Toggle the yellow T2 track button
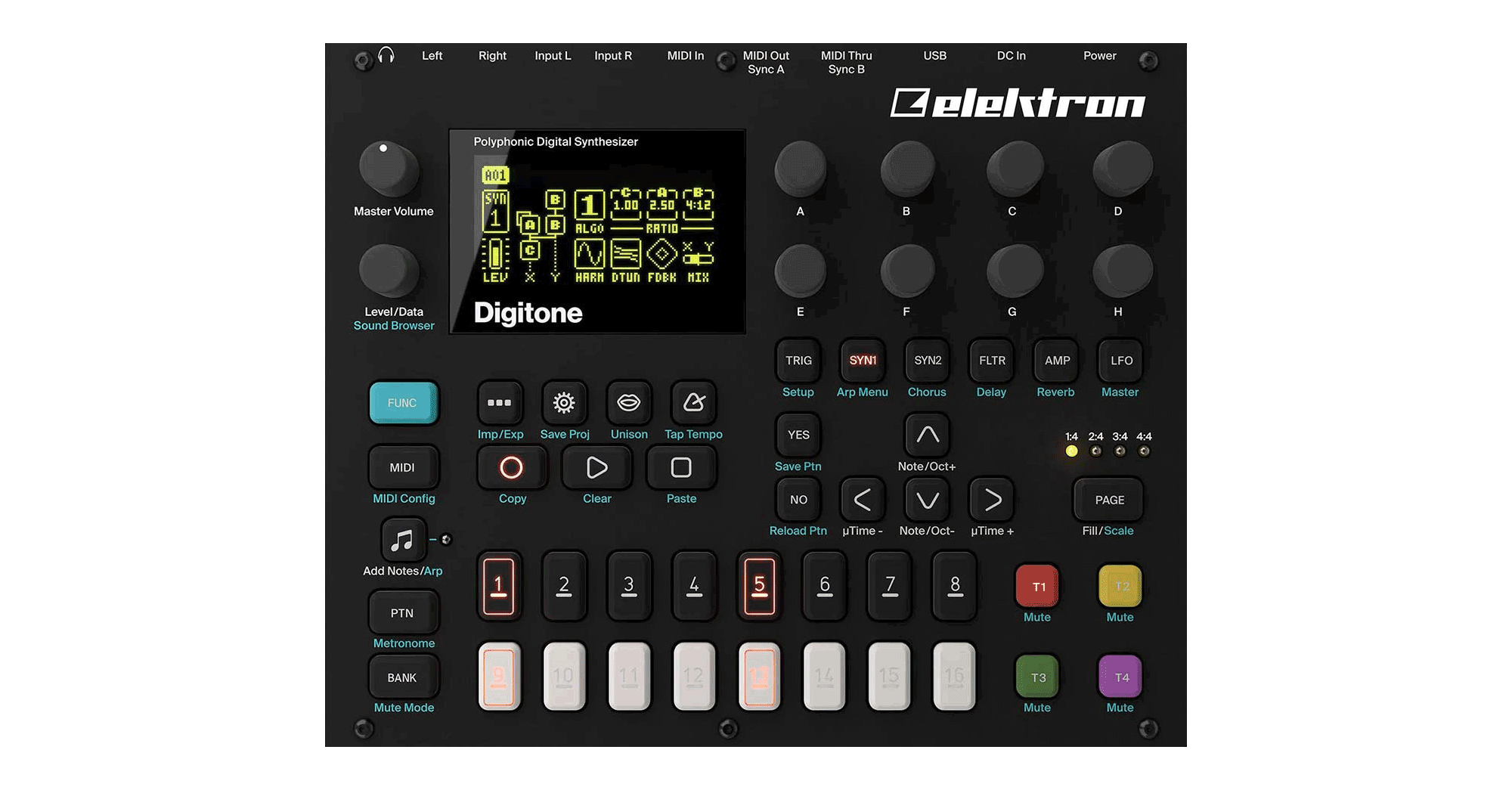The width and height of the screenshot is (1512, 790). pos(1120,587)
